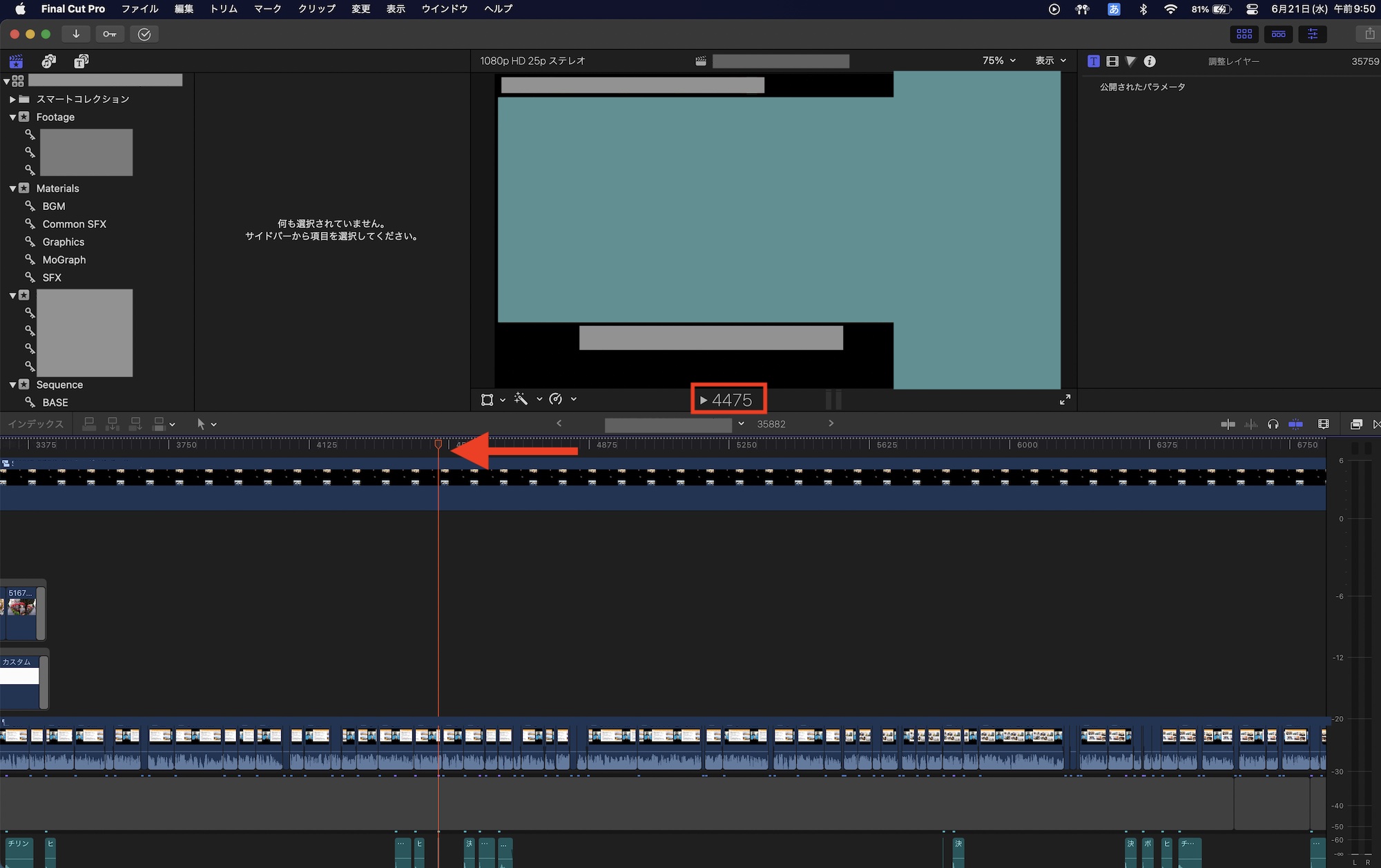The image size is (1381, 868).
Task: Click the インデックス timeline button
Action: pos(36,424)
